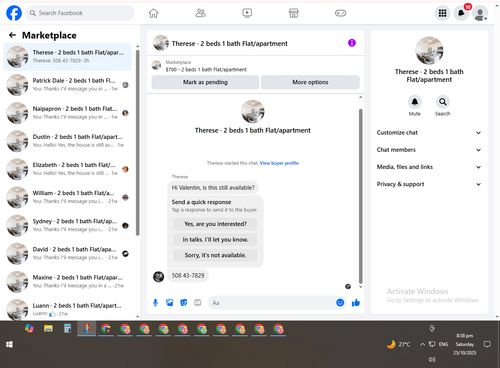Viewport: 500px width, 368px height.
Task: Open Patrick Dale conversation
Action: click(68, 85)
